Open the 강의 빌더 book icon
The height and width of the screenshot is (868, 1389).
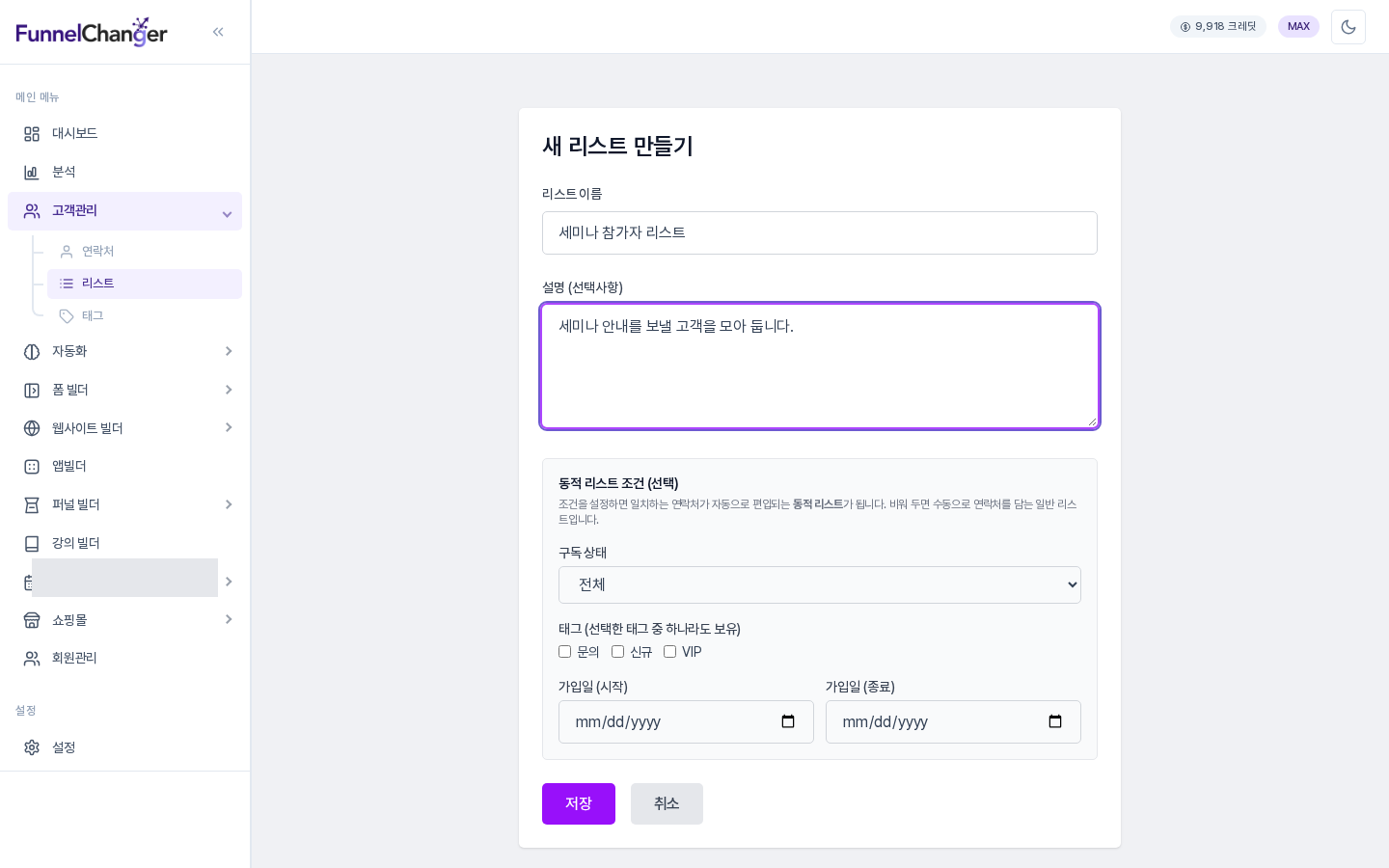(32, 544)
